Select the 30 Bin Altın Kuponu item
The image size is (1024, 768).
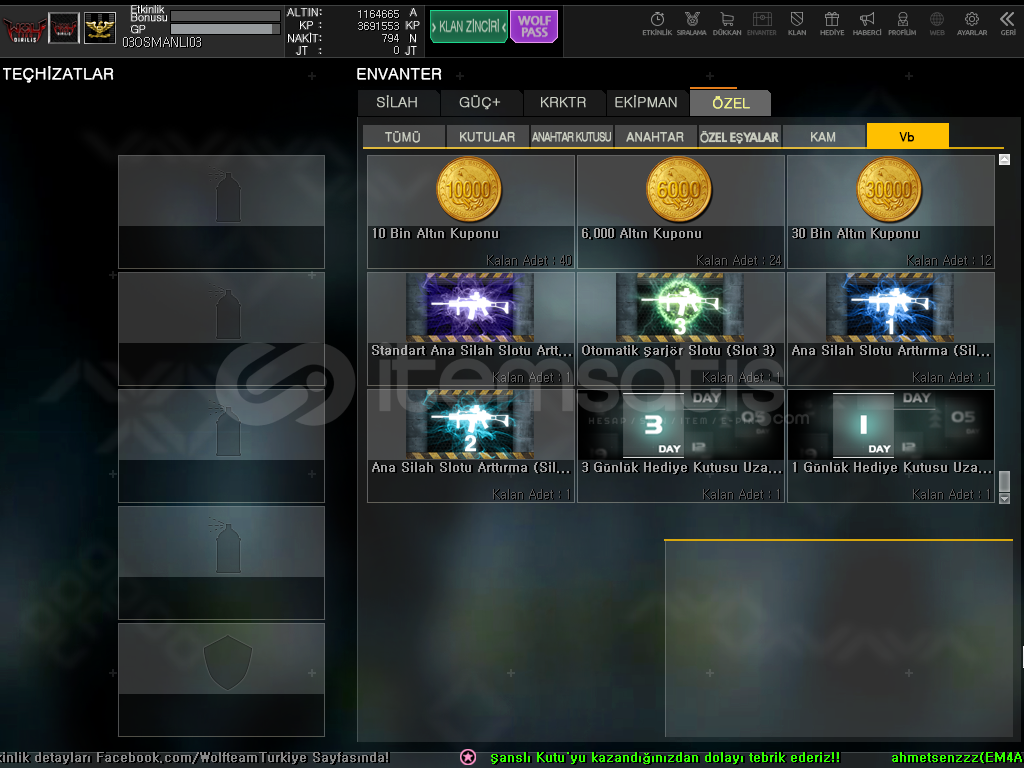click(891, 212)
